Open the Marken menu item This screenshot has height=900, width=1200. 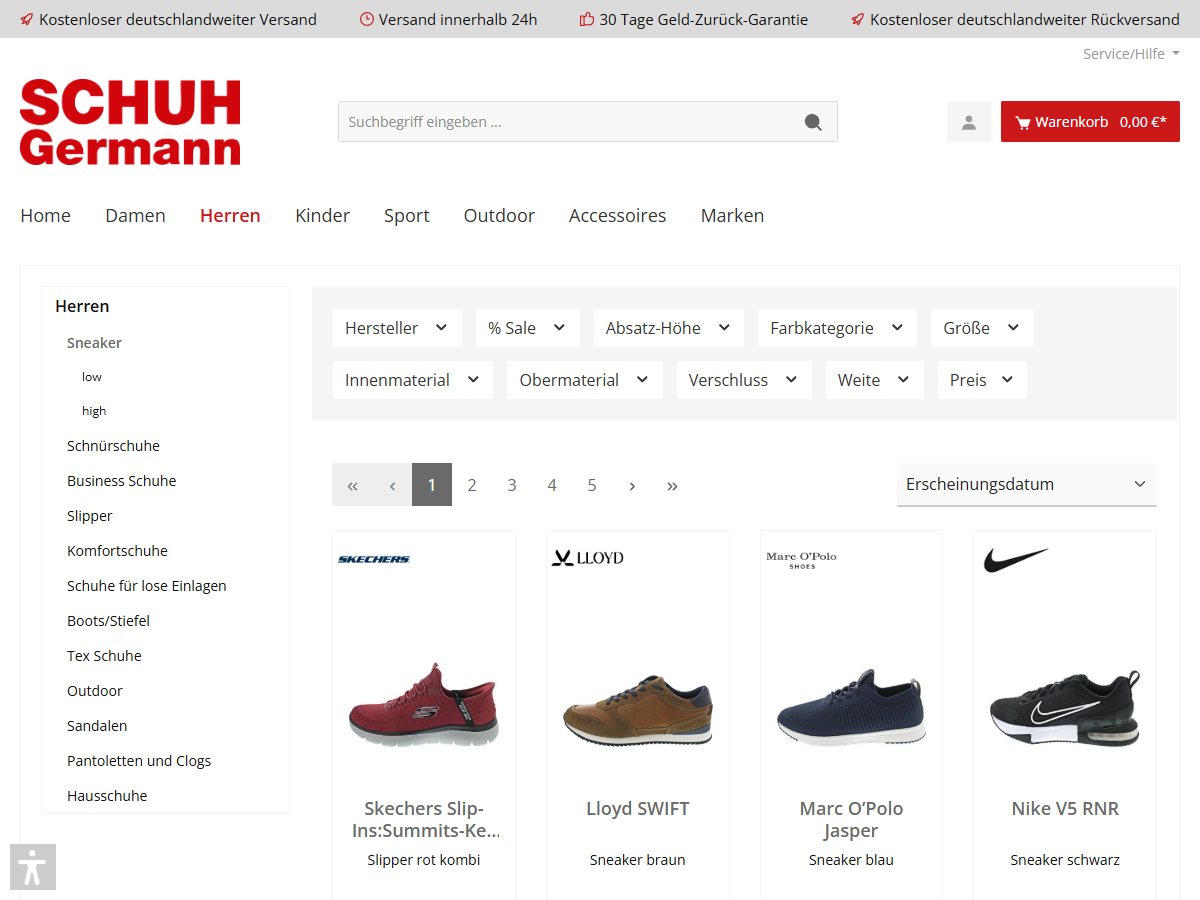coord(732,215)
